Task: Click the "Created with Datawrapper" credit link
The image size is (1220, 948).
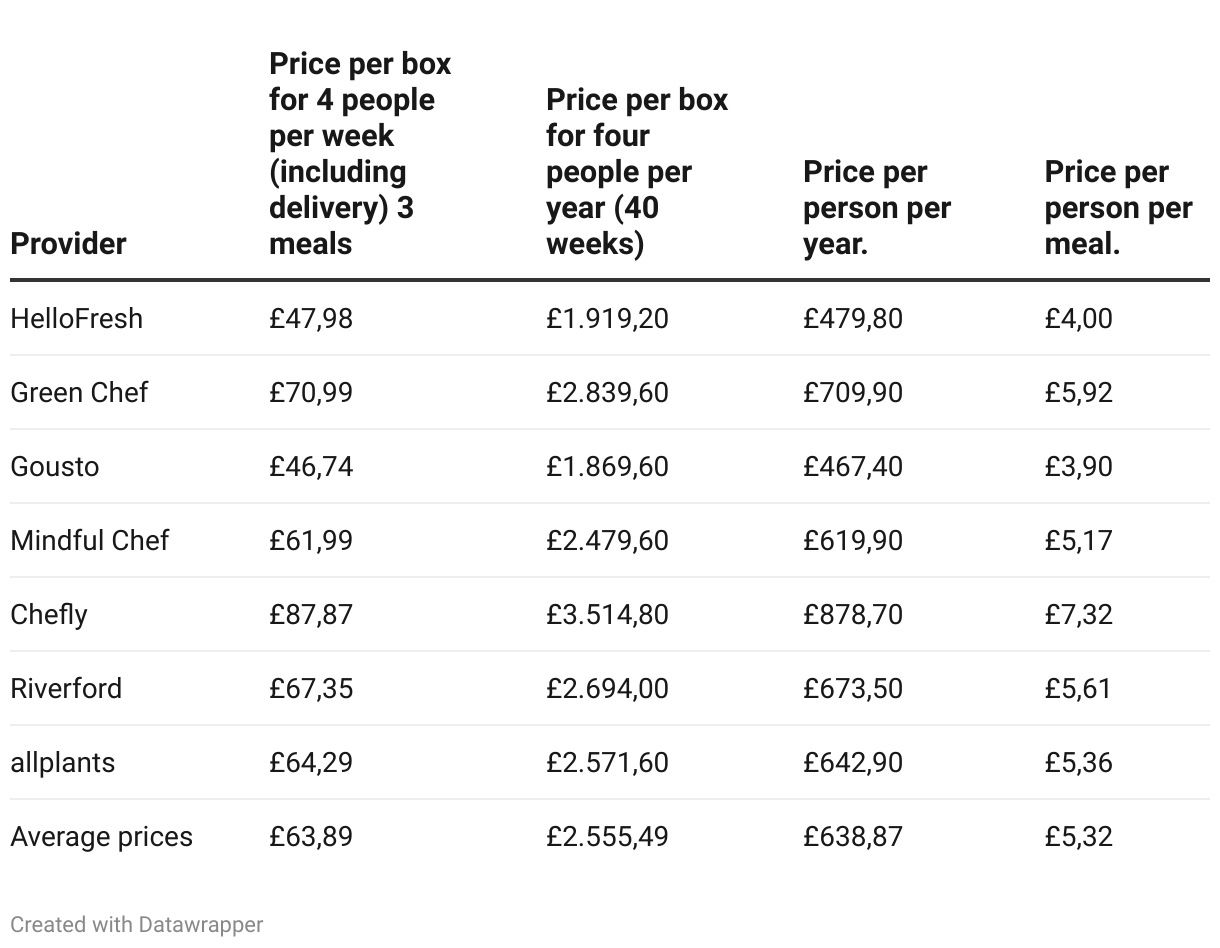Action: pos(137,925)
